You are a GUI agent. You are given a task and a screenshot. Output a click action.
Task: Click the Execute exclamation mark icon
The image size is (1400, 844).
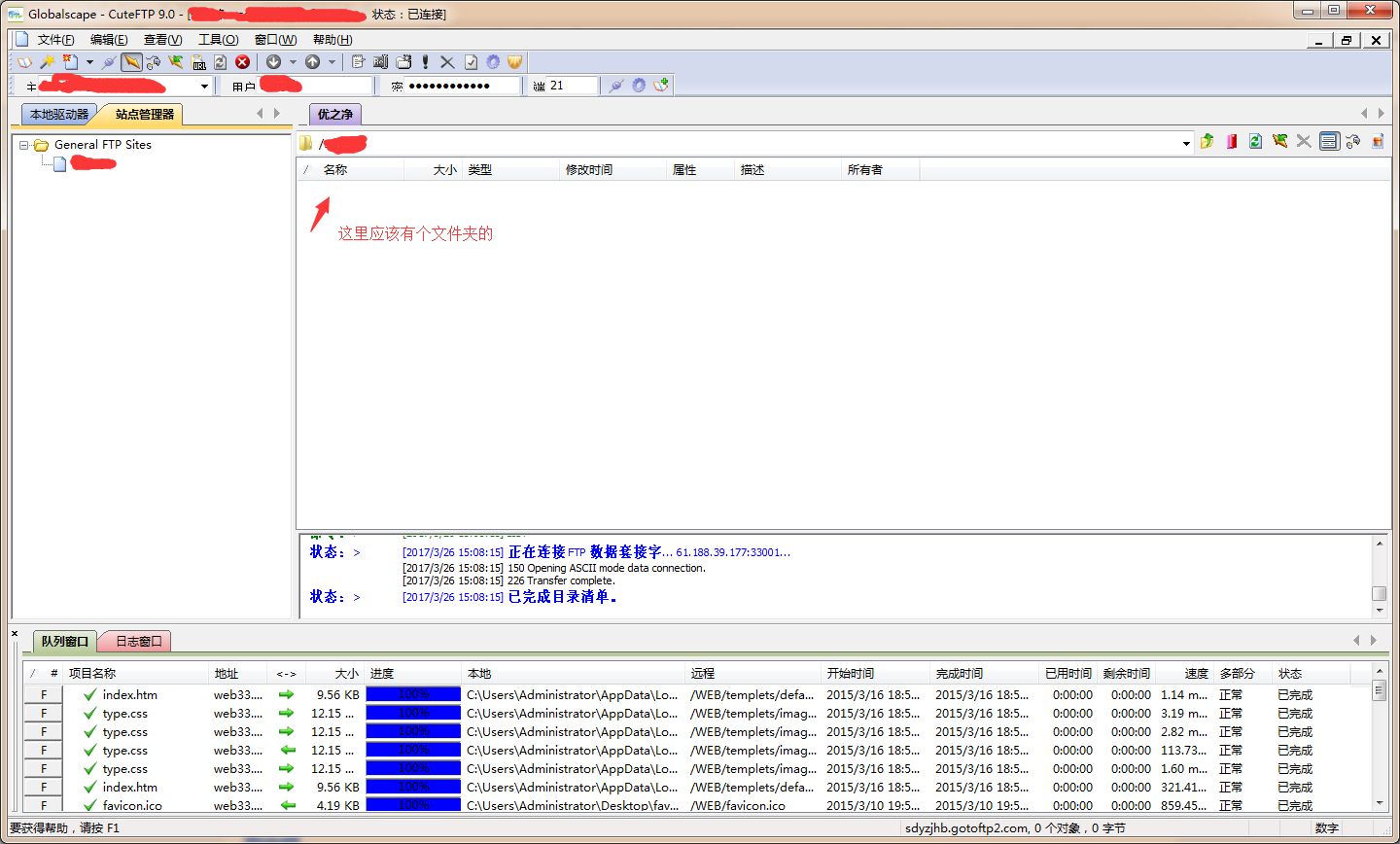426,62
